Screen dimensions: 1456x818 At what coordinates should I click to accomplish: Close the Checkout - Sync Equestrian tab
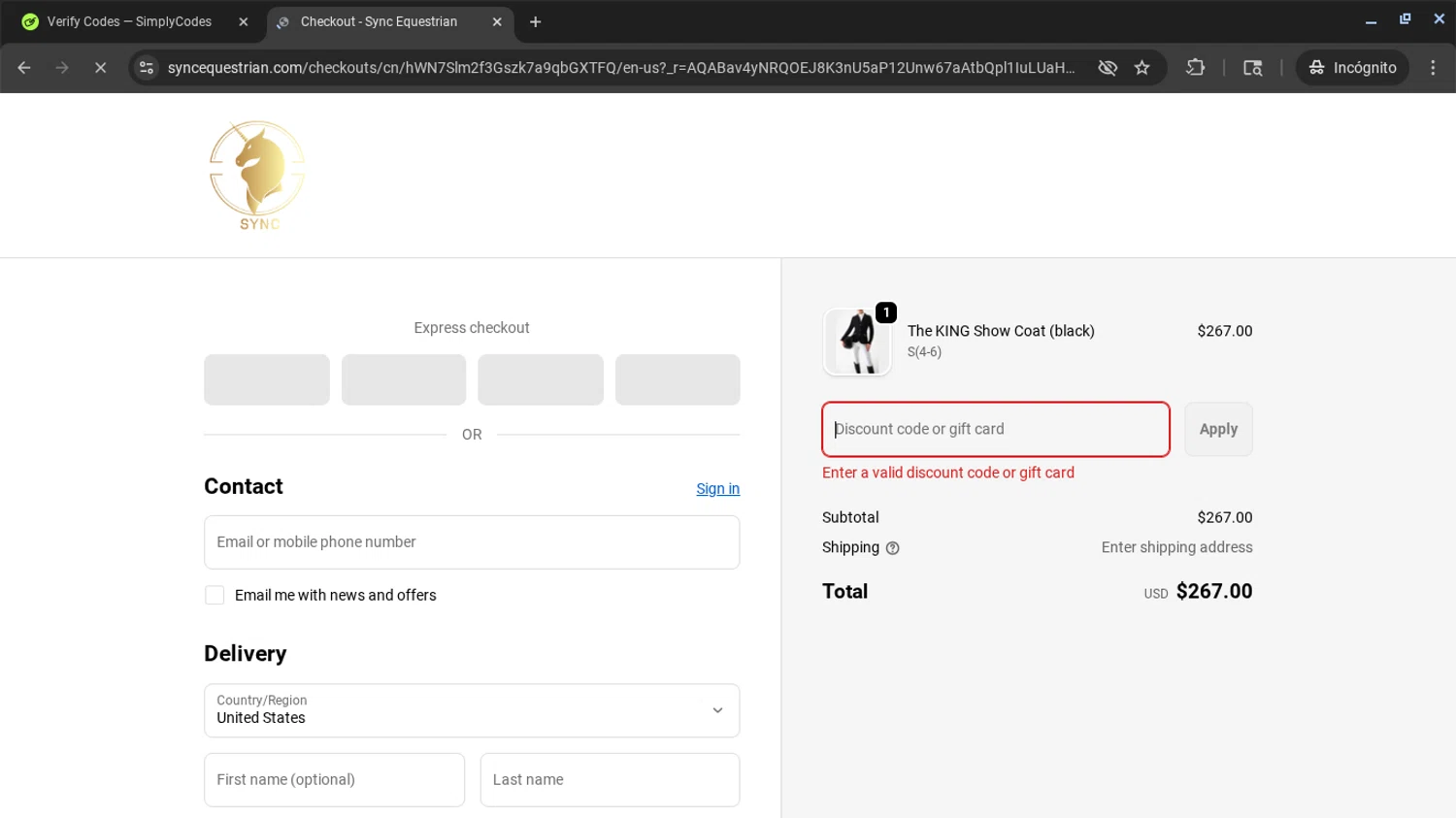[497, 21]
